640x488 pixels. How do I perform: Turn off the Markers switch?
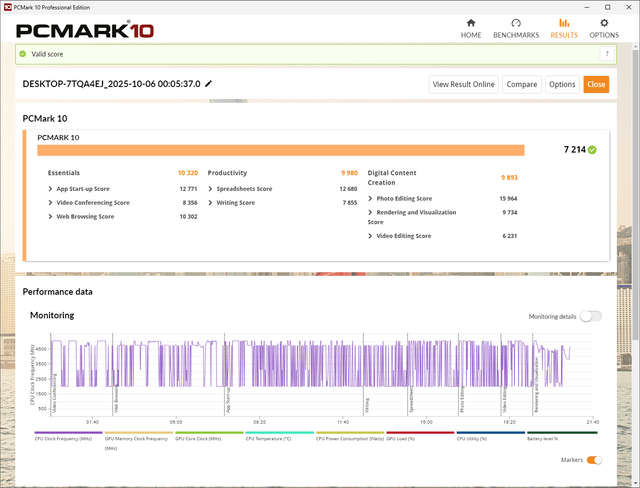pos(594,460)
